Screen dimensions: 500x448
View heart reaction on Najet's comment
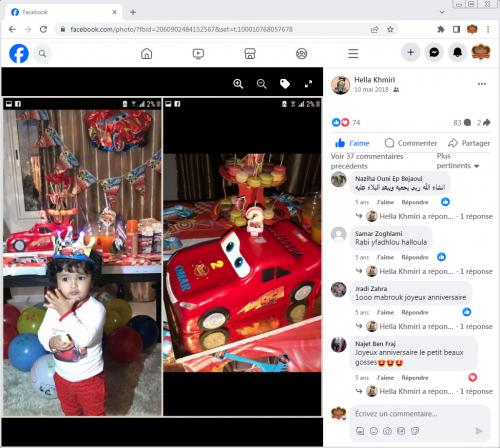coord(472,377)
